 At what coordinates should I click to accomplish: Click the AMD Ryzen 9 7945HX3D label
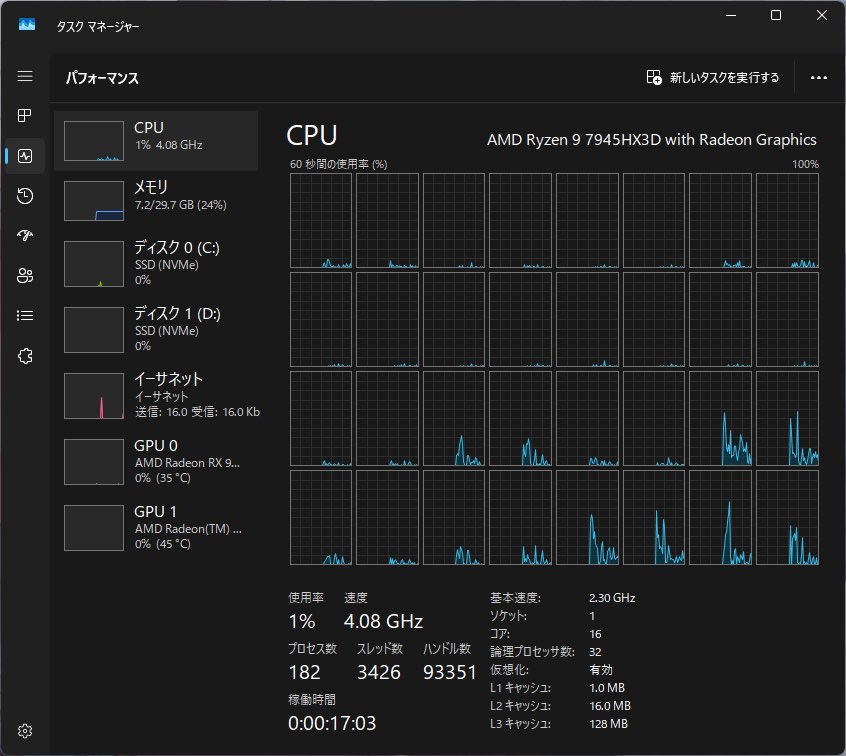(x=651, y=140)
